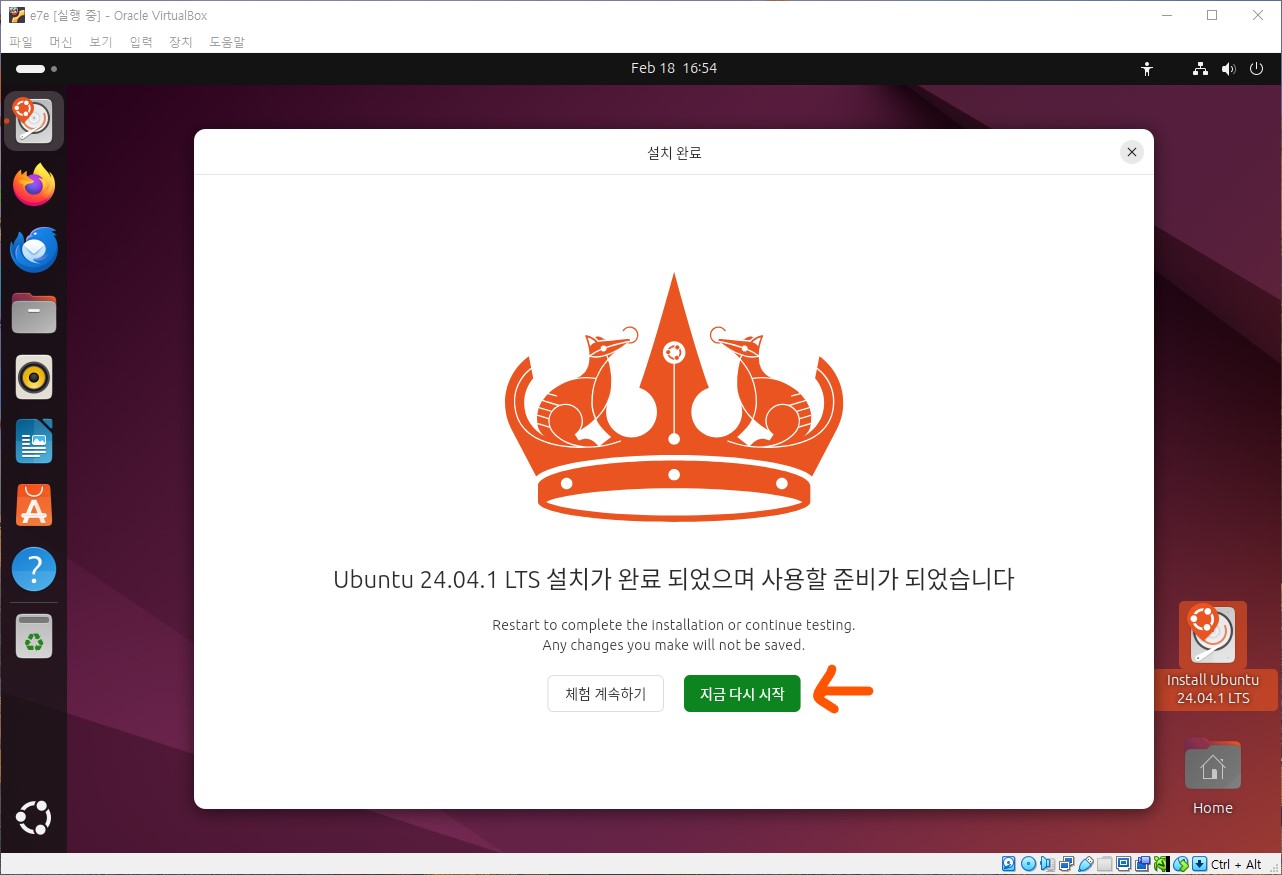
Task: Open the Home folder desktop icon
Action: 1212,777
